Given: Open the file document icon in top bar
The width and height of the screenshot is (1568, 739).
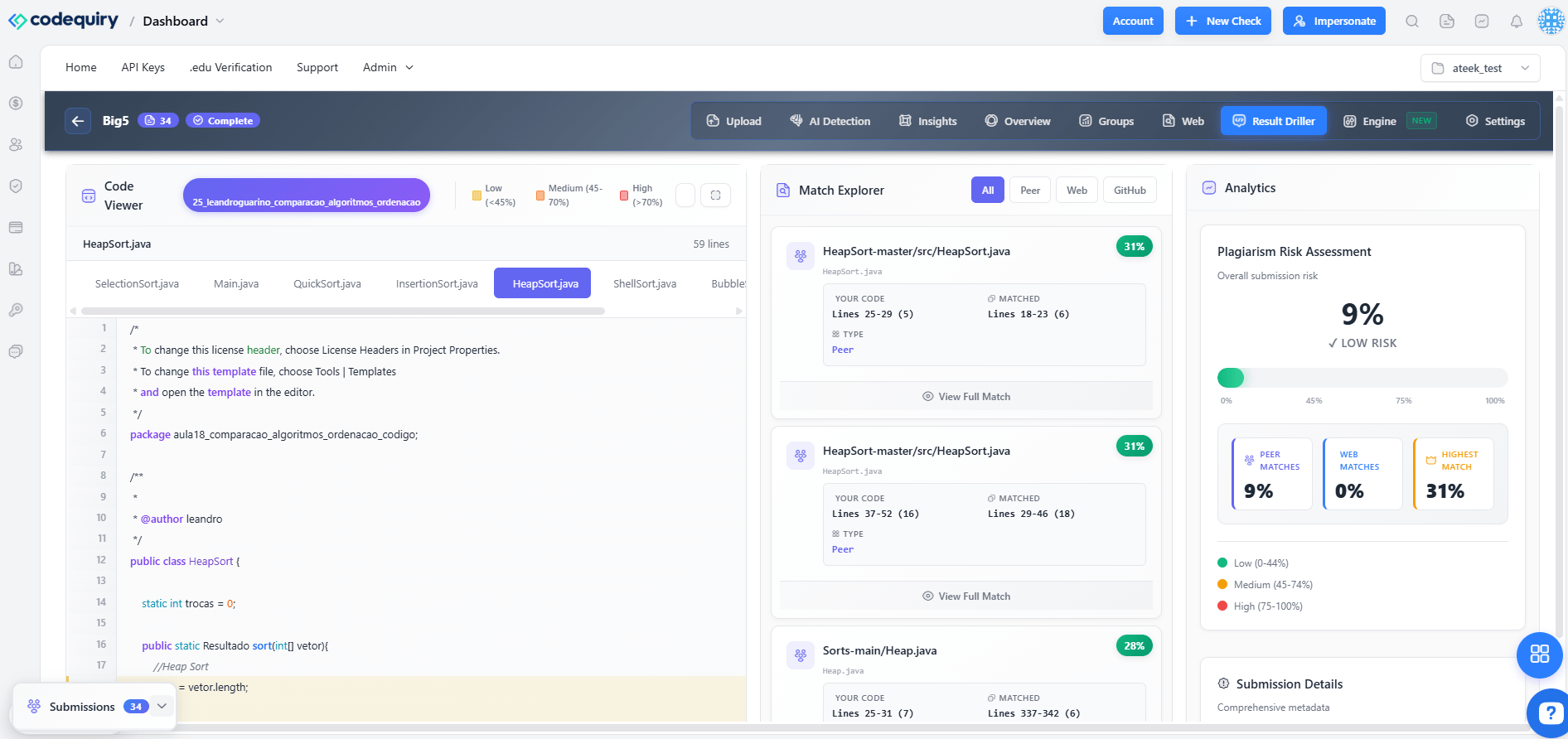Looking at the screenshot, I should [x=1447, y=22].
